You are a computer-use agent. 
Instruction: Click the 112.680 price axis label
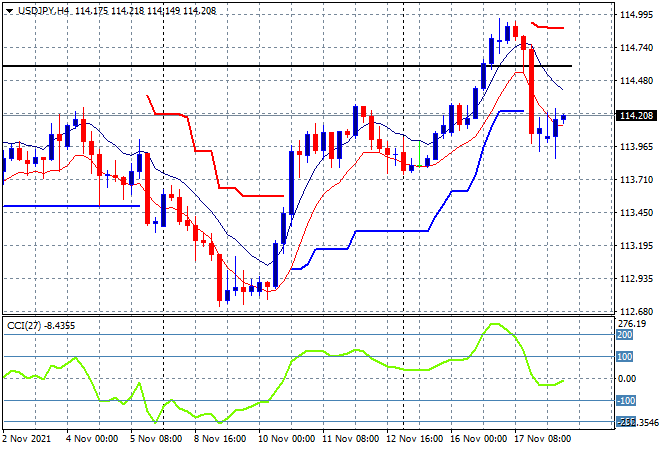click(x=636, y=312)
